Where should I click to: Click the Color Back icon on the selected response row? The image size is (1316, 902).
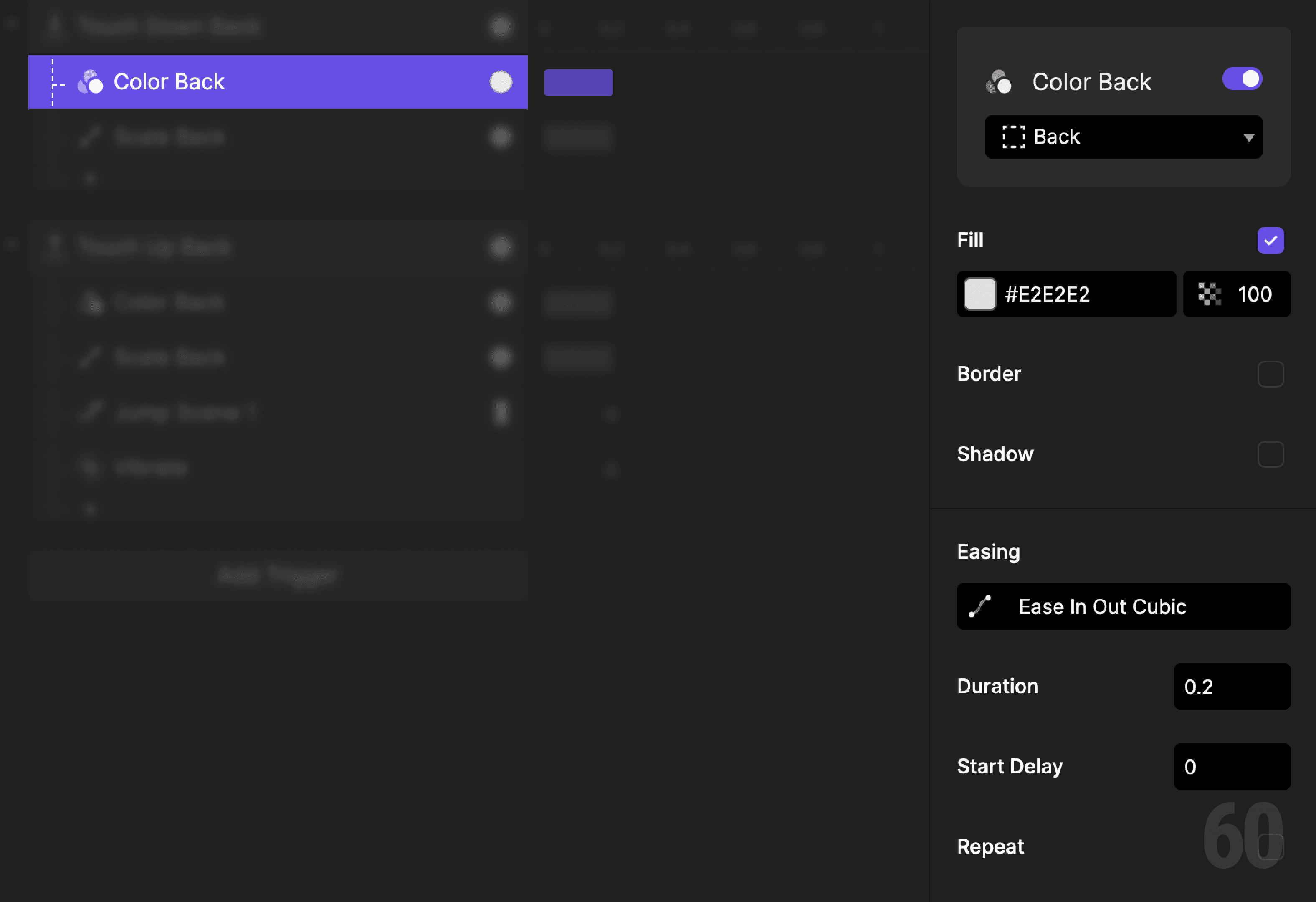point(91,82)
